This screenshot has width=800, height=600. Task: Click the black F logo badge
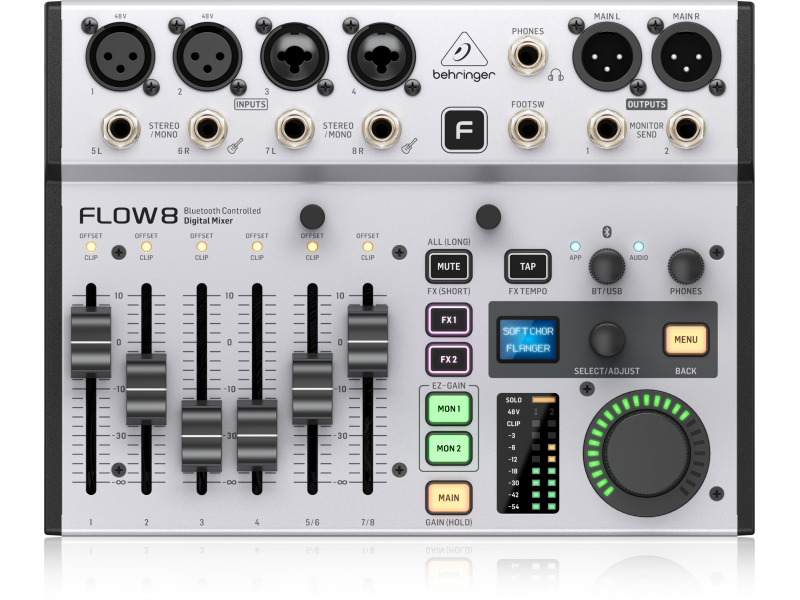point(464,130)
